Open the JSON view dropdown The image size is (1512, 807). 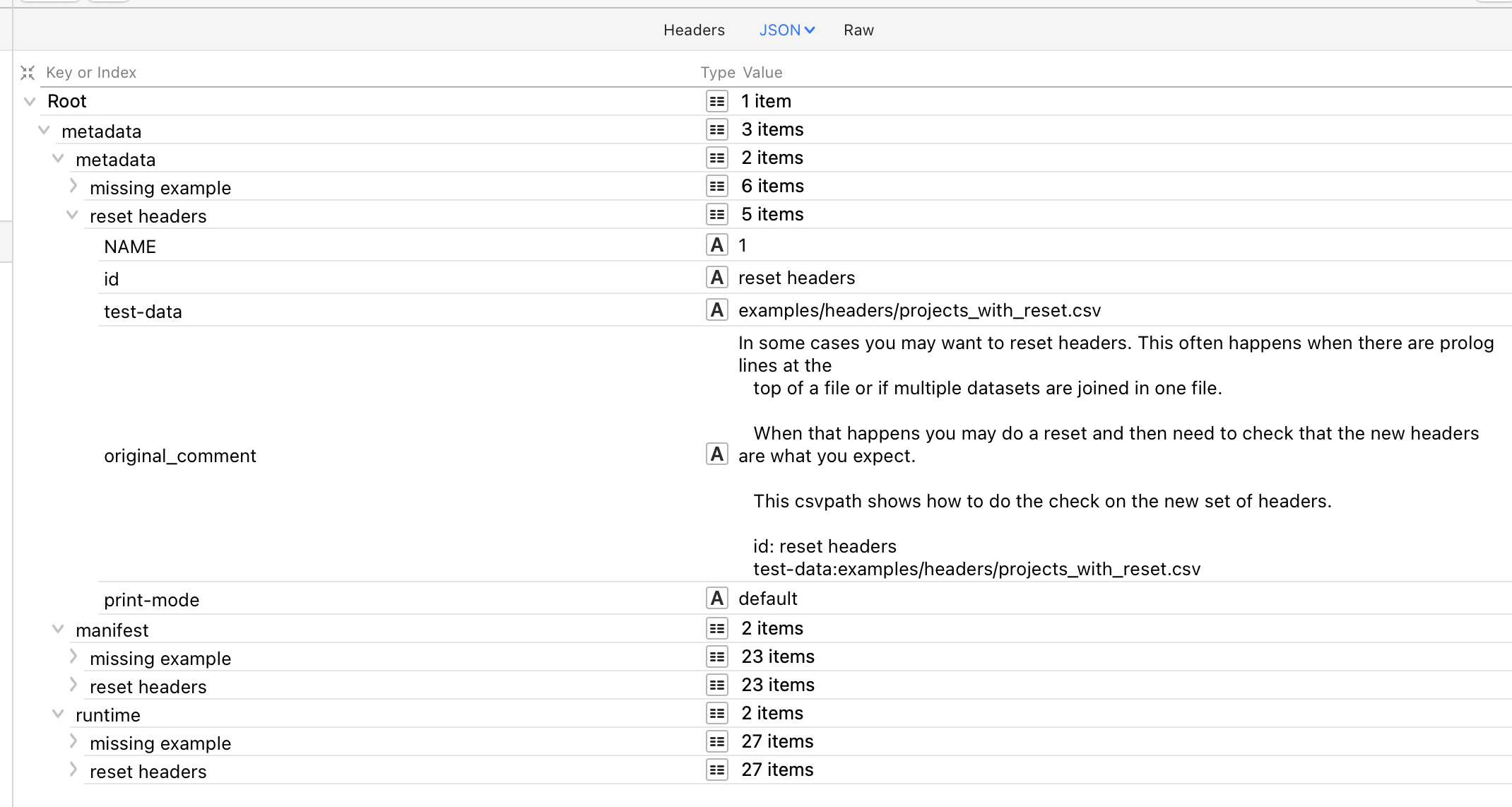[787, 30]
